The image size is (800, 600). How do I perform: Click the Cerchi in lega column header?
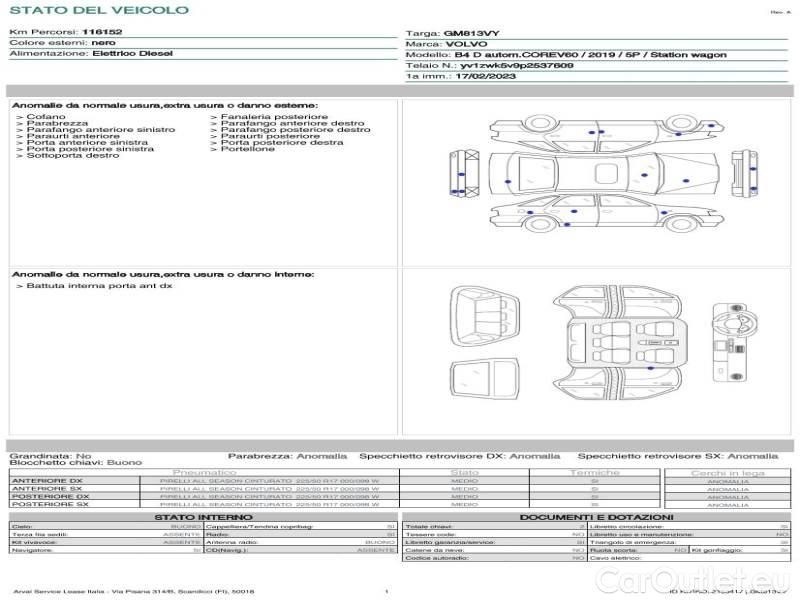click(x=727, y=472)
